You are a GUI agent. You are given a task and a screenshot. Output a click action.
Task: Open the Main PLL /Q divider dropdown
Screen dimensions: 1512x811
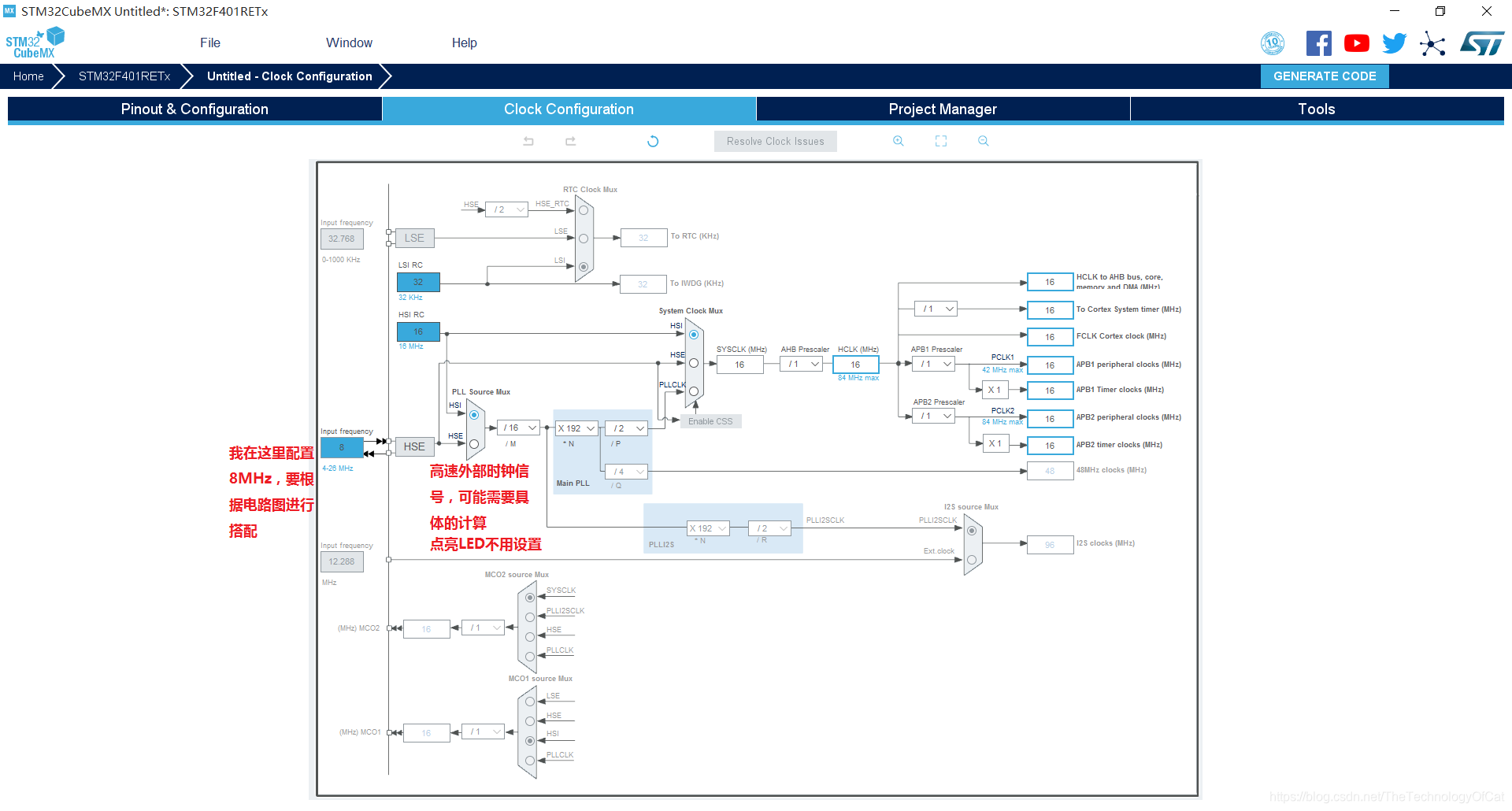click(x=626, y=472)
